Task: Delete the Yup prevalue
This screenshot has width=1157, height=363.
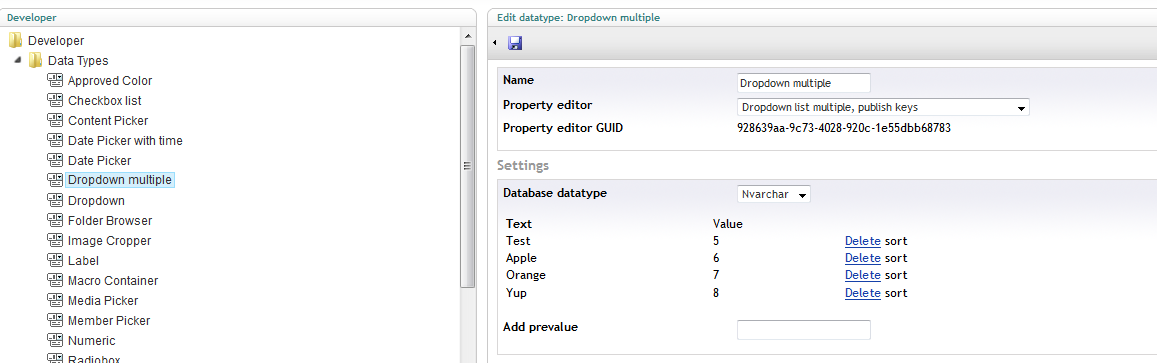Action: coord(863,293)
